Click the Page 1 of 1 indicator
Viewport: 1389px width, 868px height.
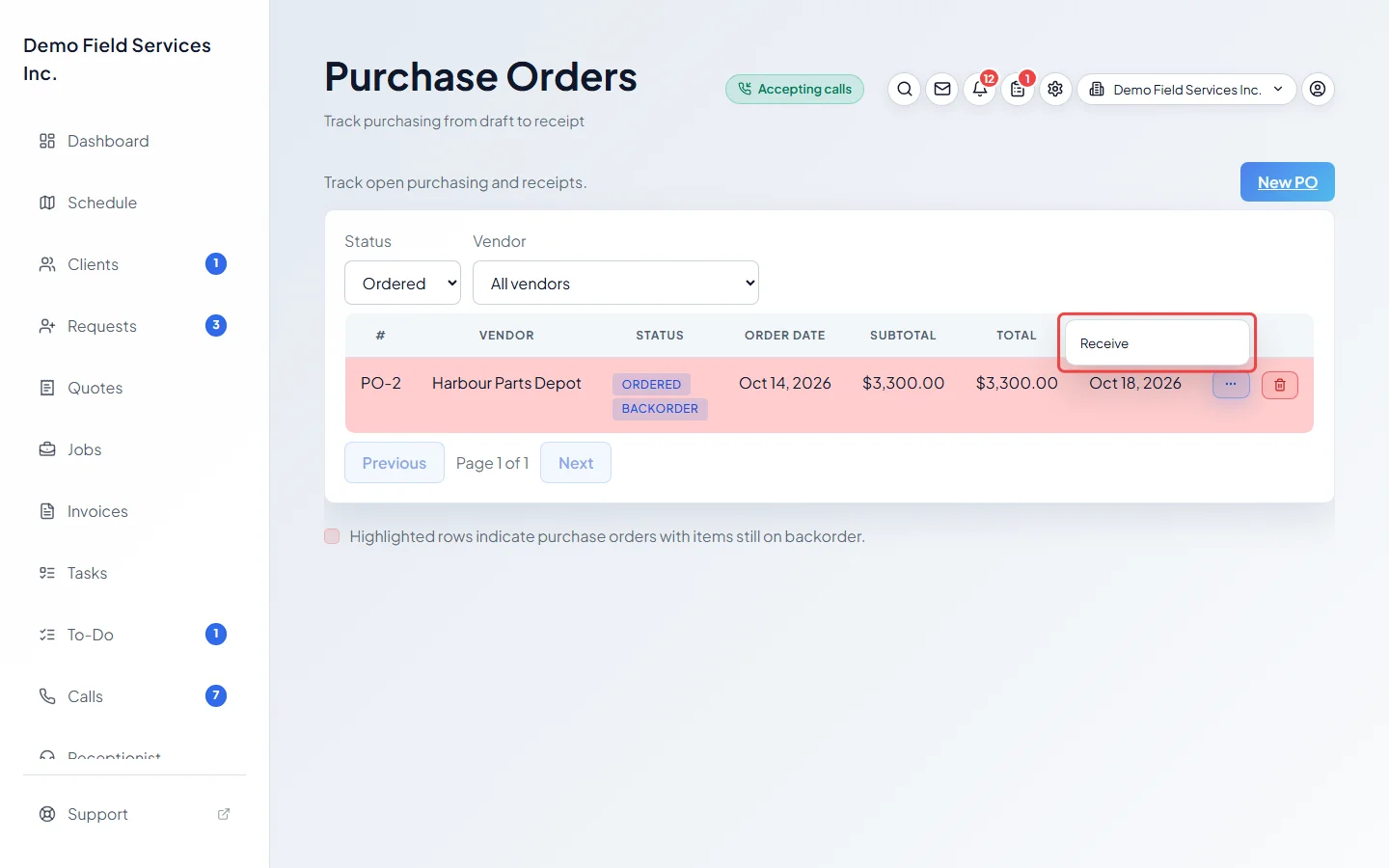tap(492, 463)
